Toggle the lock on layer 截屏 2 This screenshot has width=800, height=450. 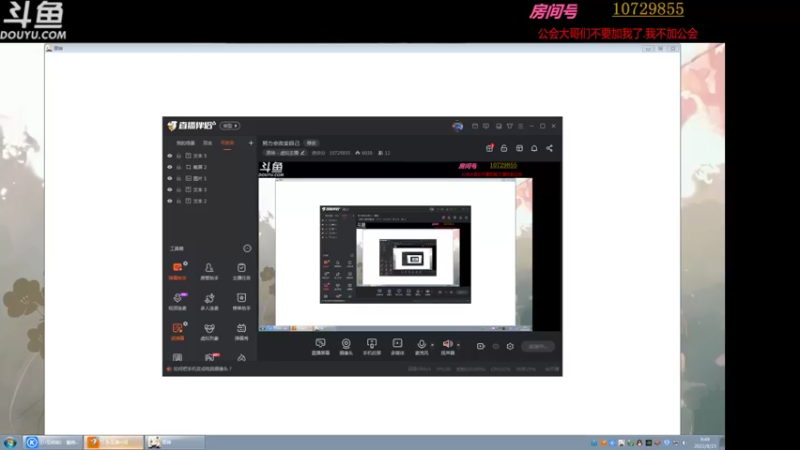179,167
